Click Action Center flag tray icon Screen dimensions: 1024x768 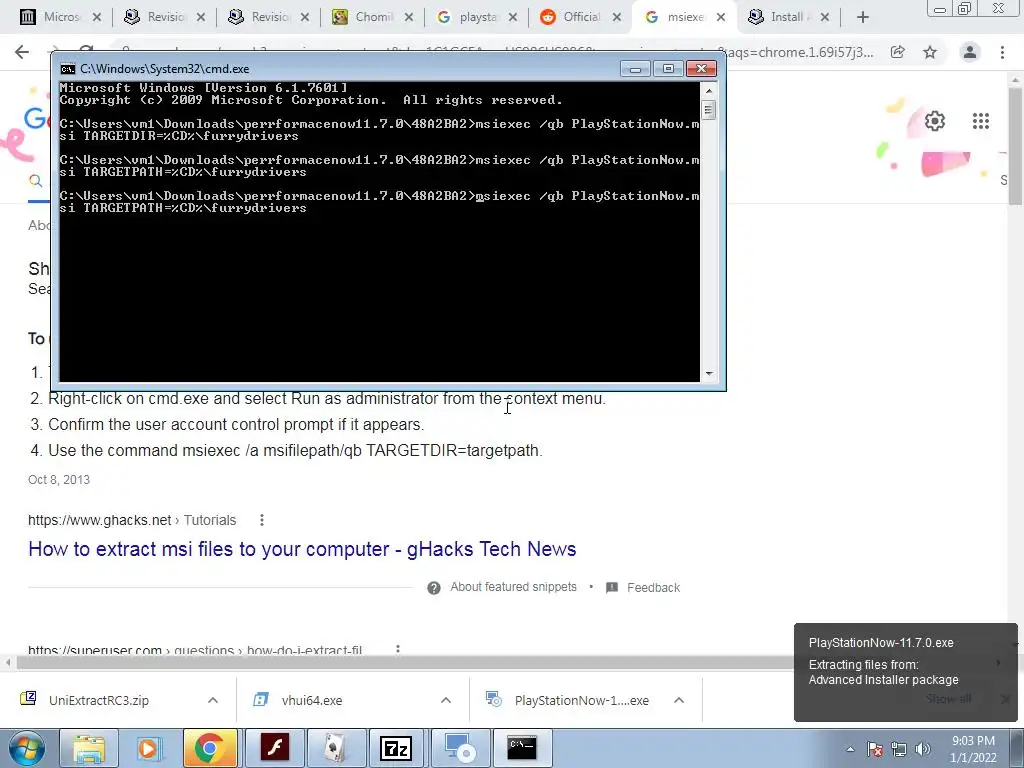click(x=875, y=749)
